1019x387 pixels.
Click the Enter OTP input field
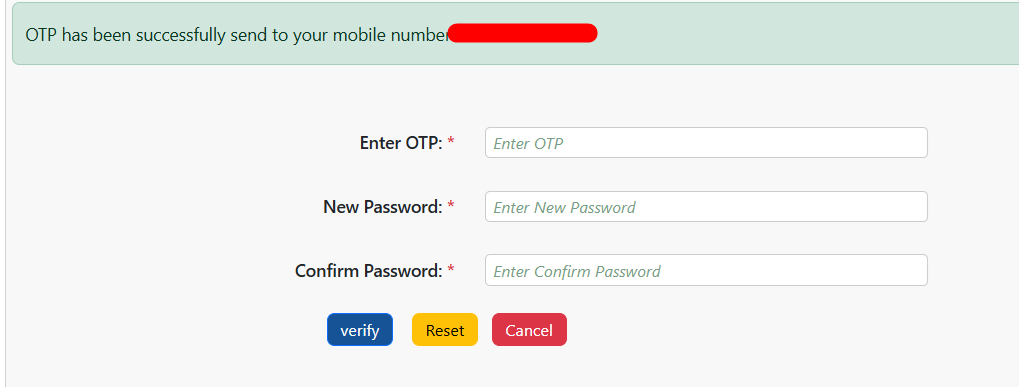(706, 143)
